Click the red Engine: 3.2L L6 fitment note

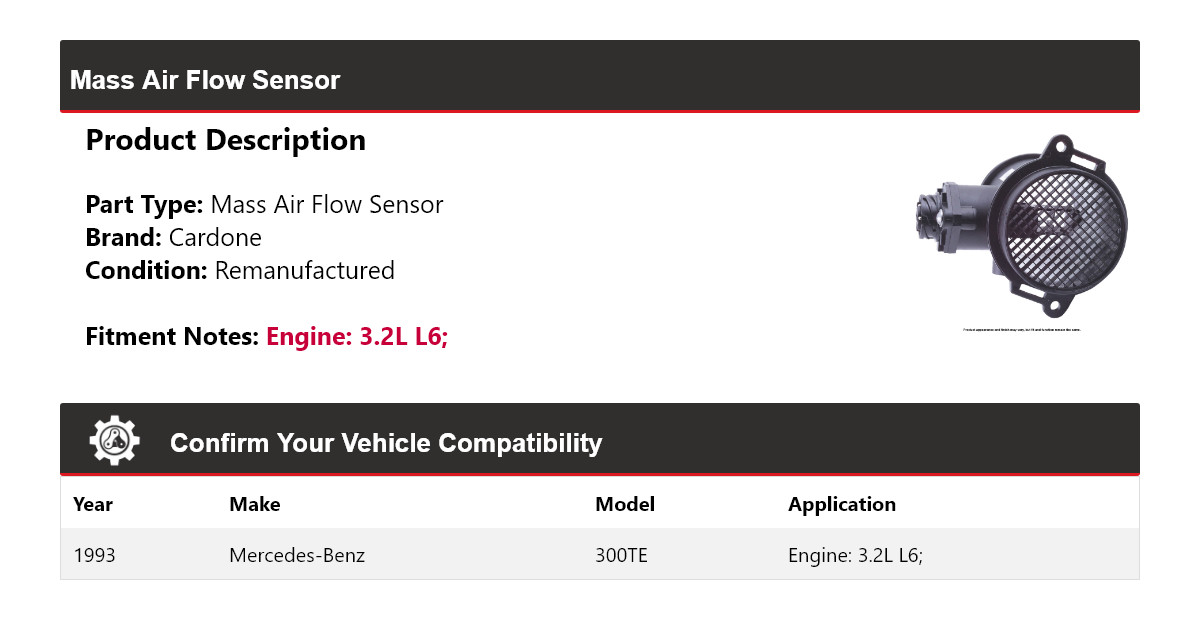(x=357, y=337)
